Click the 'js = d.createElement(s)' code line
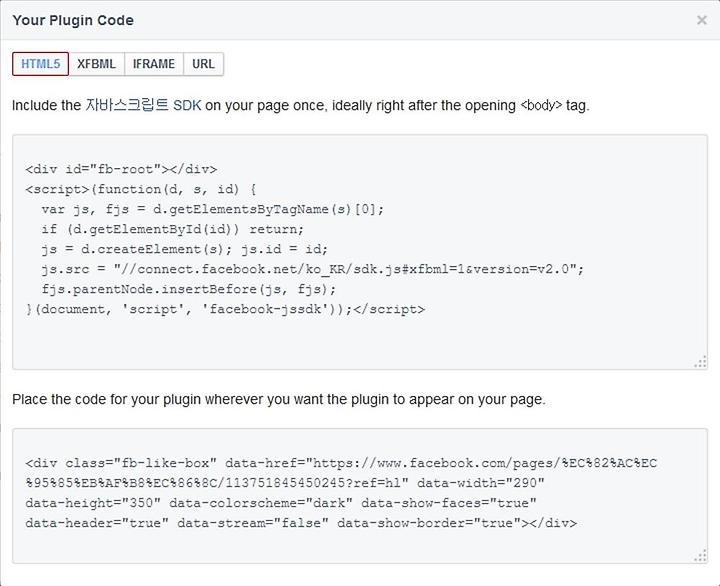This screenshot has width=720, height=586. (x=185, y=249)
